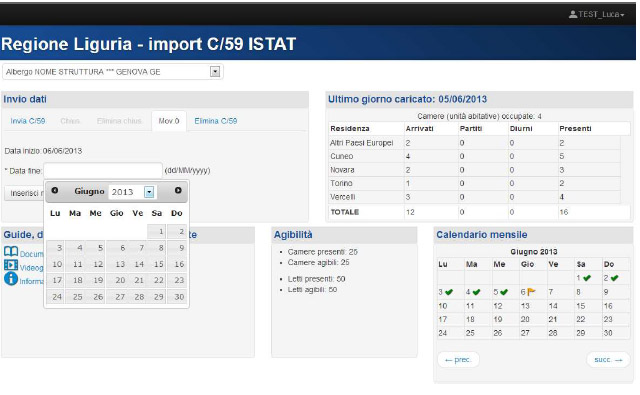Go to next month in date picker

pos(178,191)
